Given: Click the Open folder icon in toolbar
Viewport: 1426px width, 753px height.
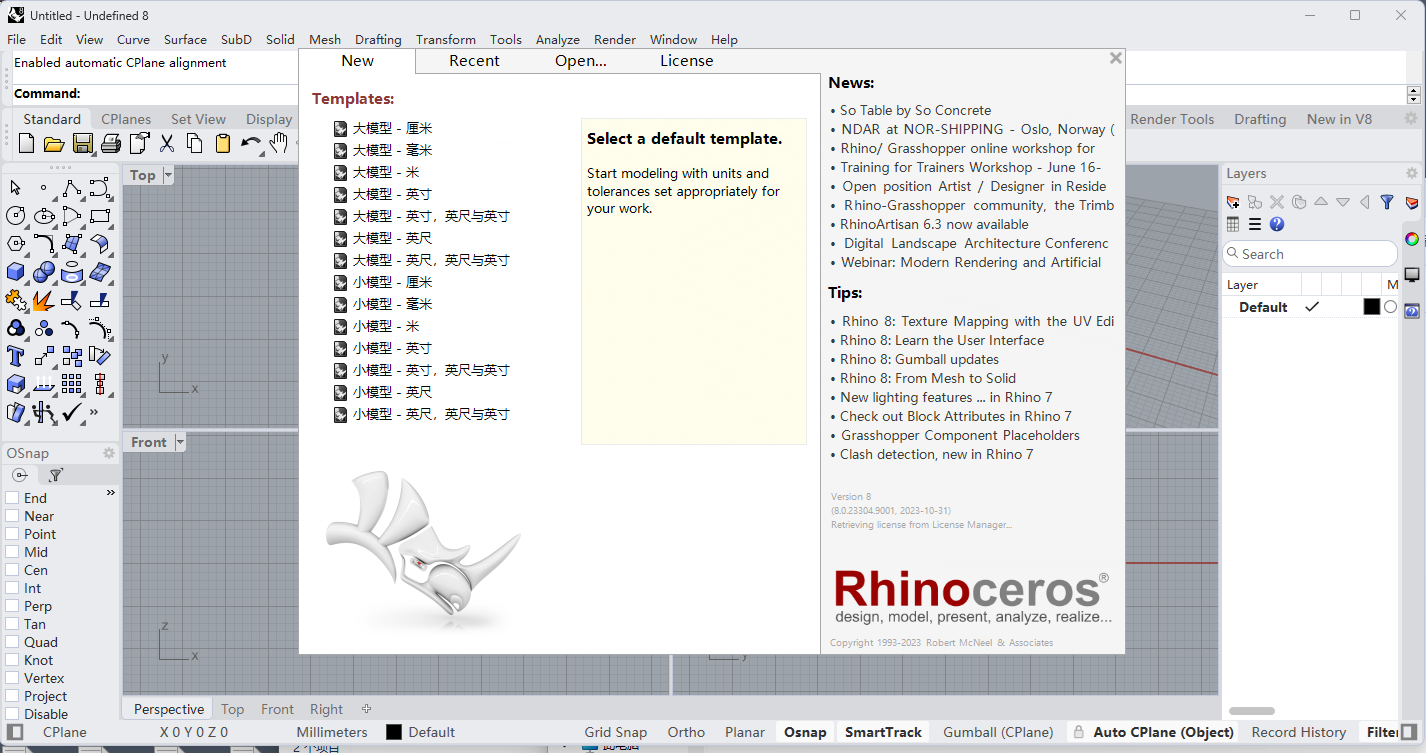Looking at the screenshot, I should point(54,144).
